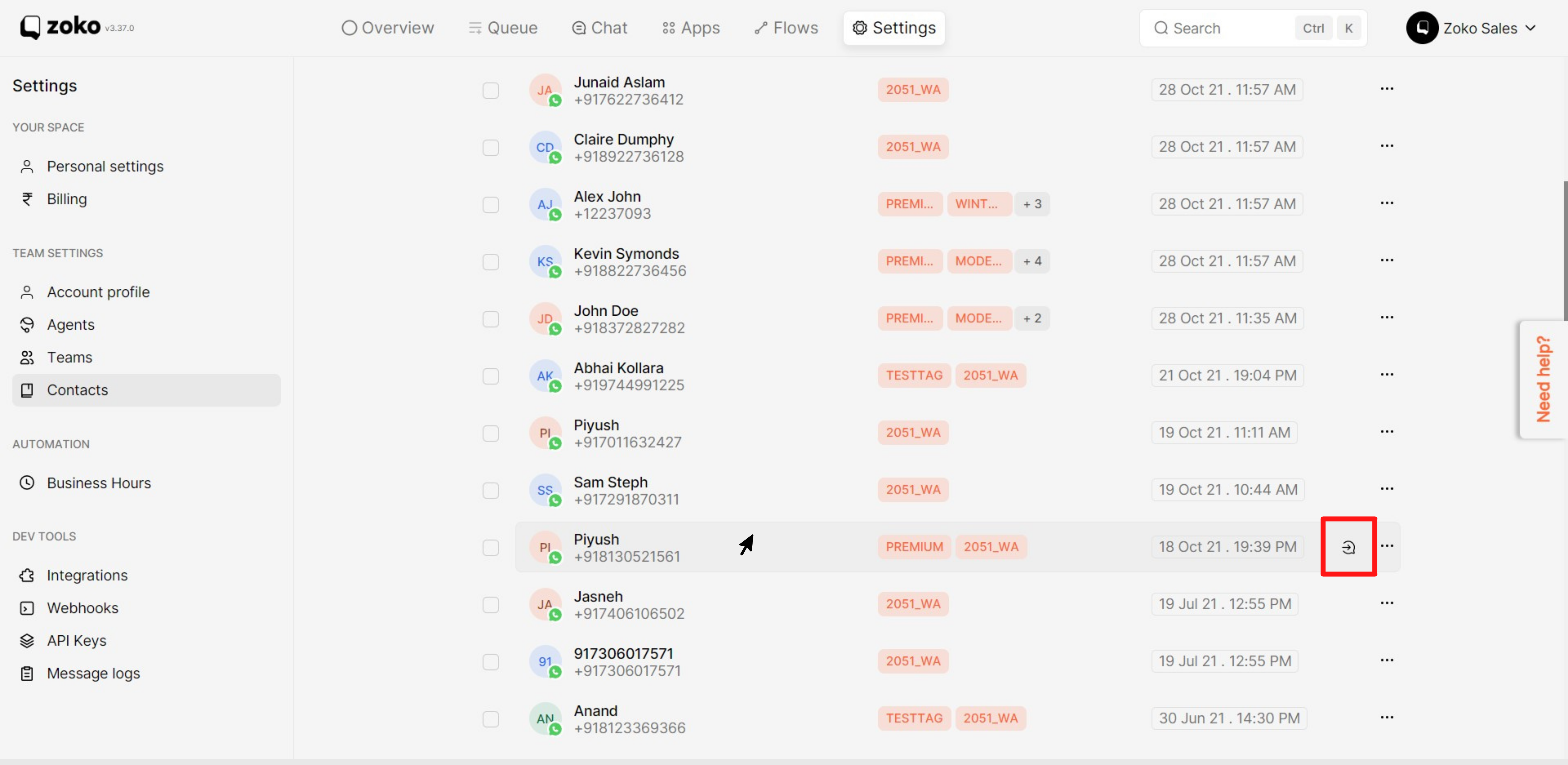Click Junaid Aslam's JA avatar
This screenshot has width=1568, height=765.
tap(545, 90)
